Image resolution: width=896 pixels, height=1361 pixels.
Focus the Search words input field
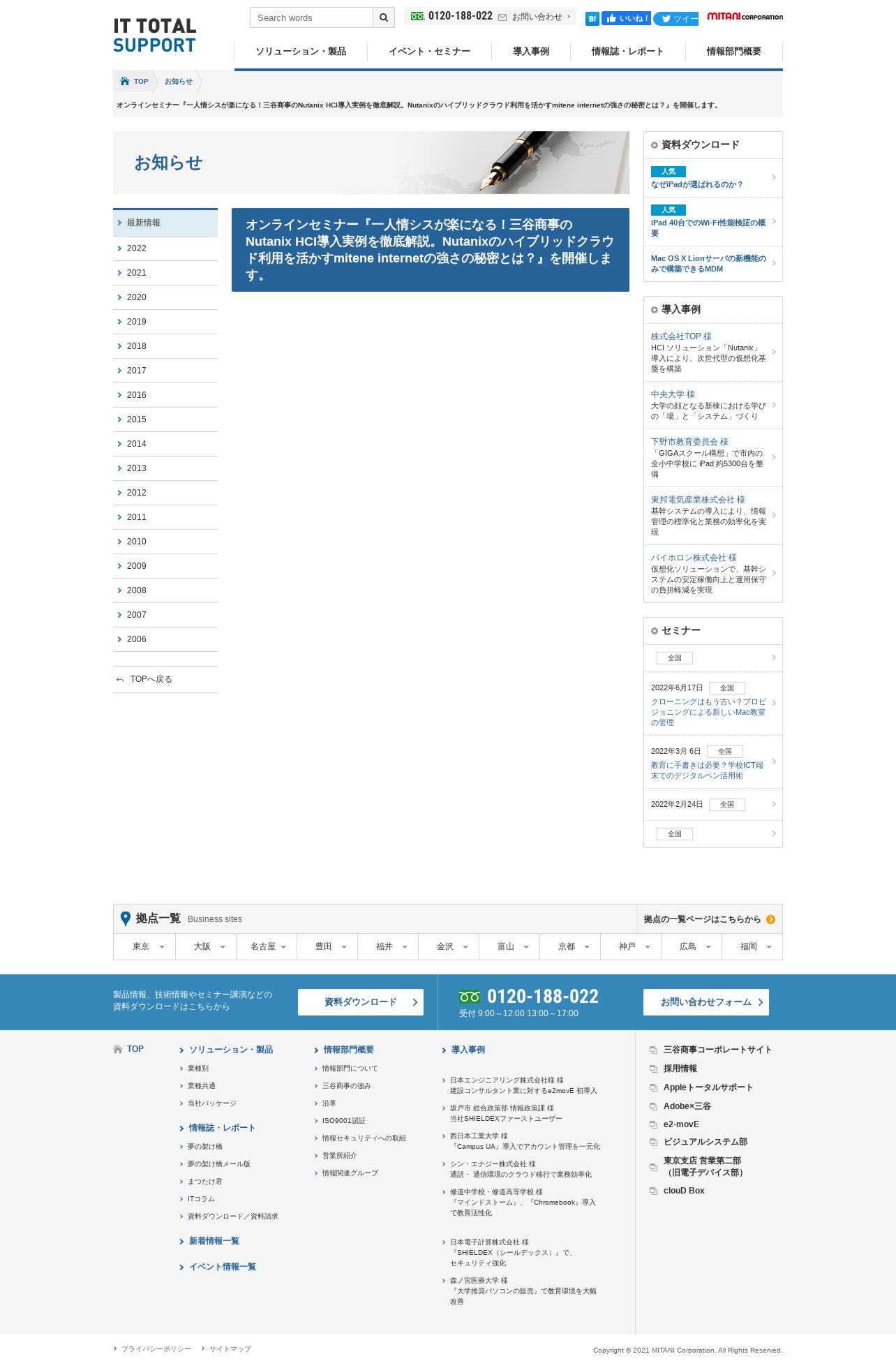[x=311, y=17]
